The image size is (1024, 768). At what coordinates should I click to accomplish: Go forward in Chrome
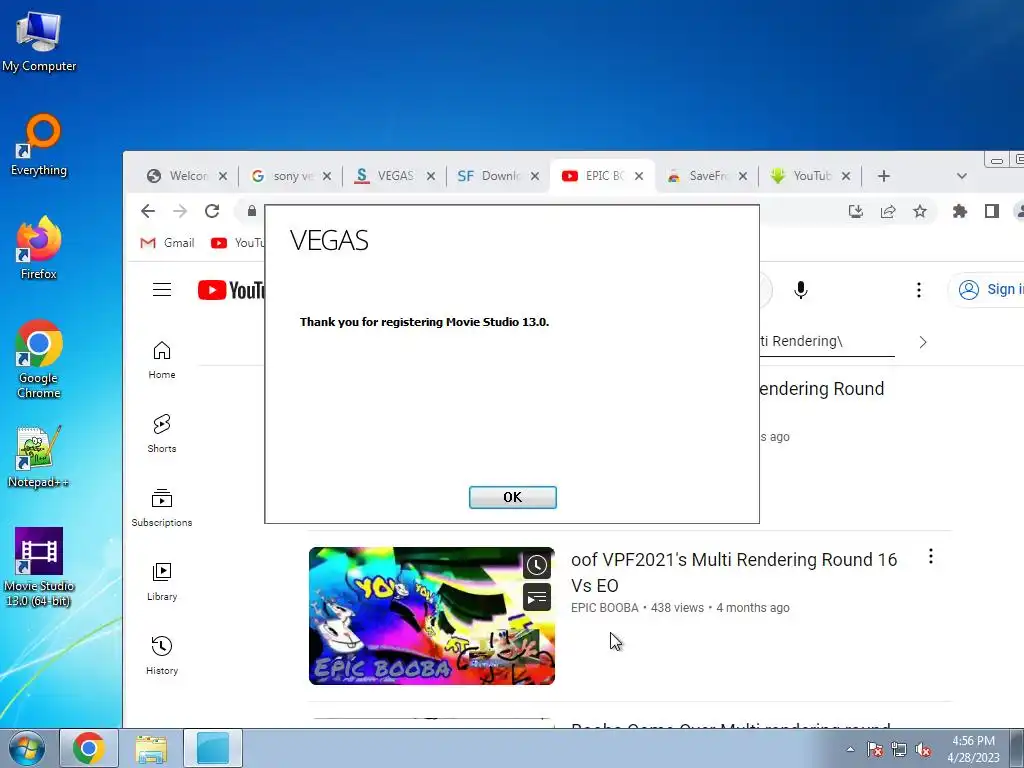[x=180, y=211]
